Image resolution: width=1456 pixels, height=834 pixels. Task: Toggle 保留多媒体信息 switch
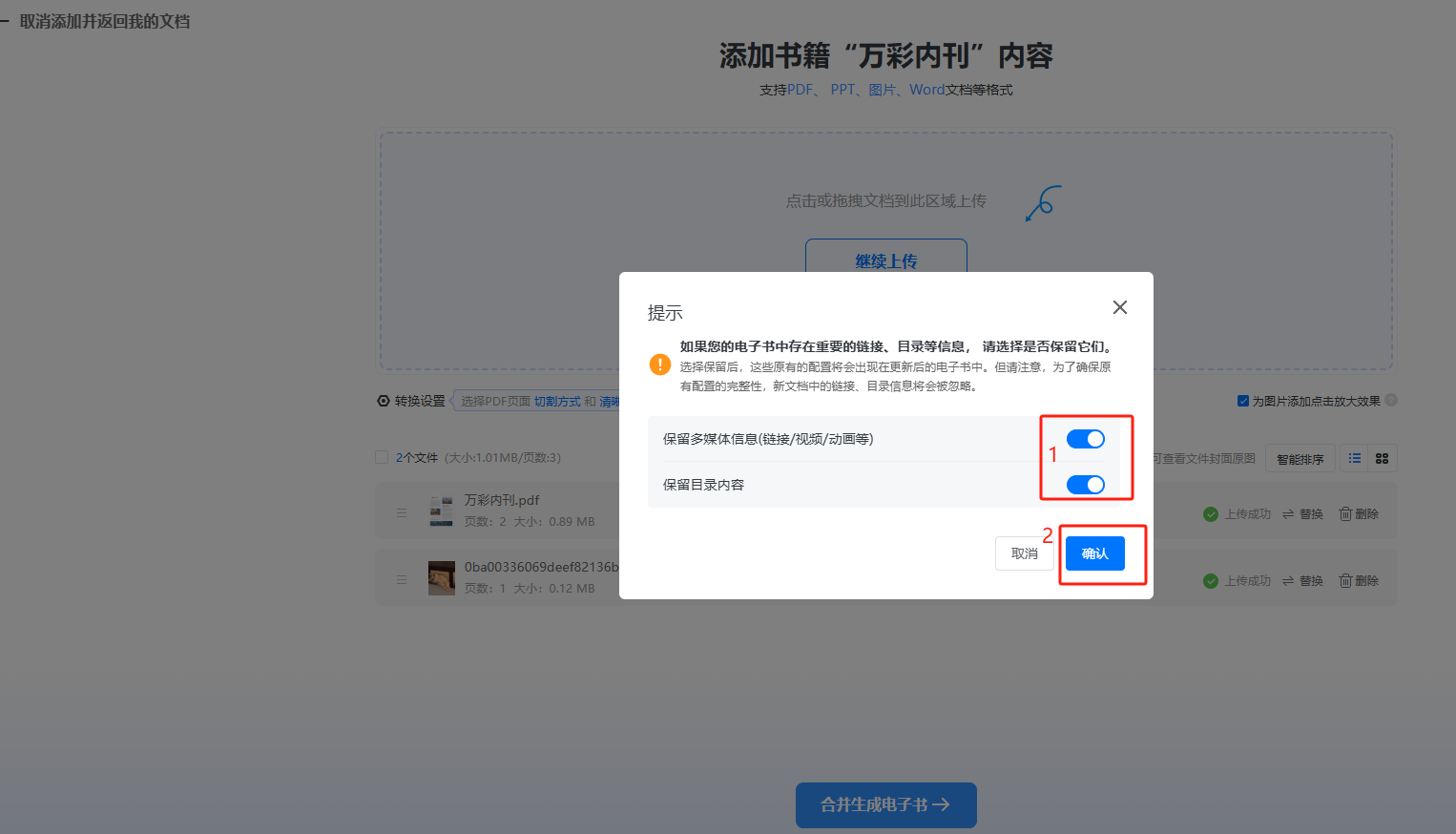(1085, 439)
